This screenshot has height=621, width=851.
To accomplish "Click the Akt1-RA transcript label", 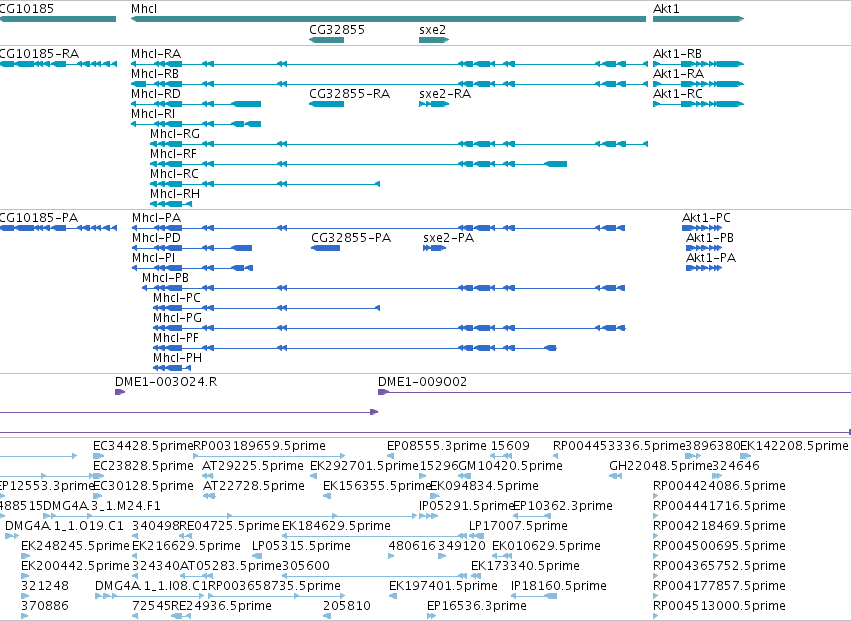I will [x=678, y=74].
